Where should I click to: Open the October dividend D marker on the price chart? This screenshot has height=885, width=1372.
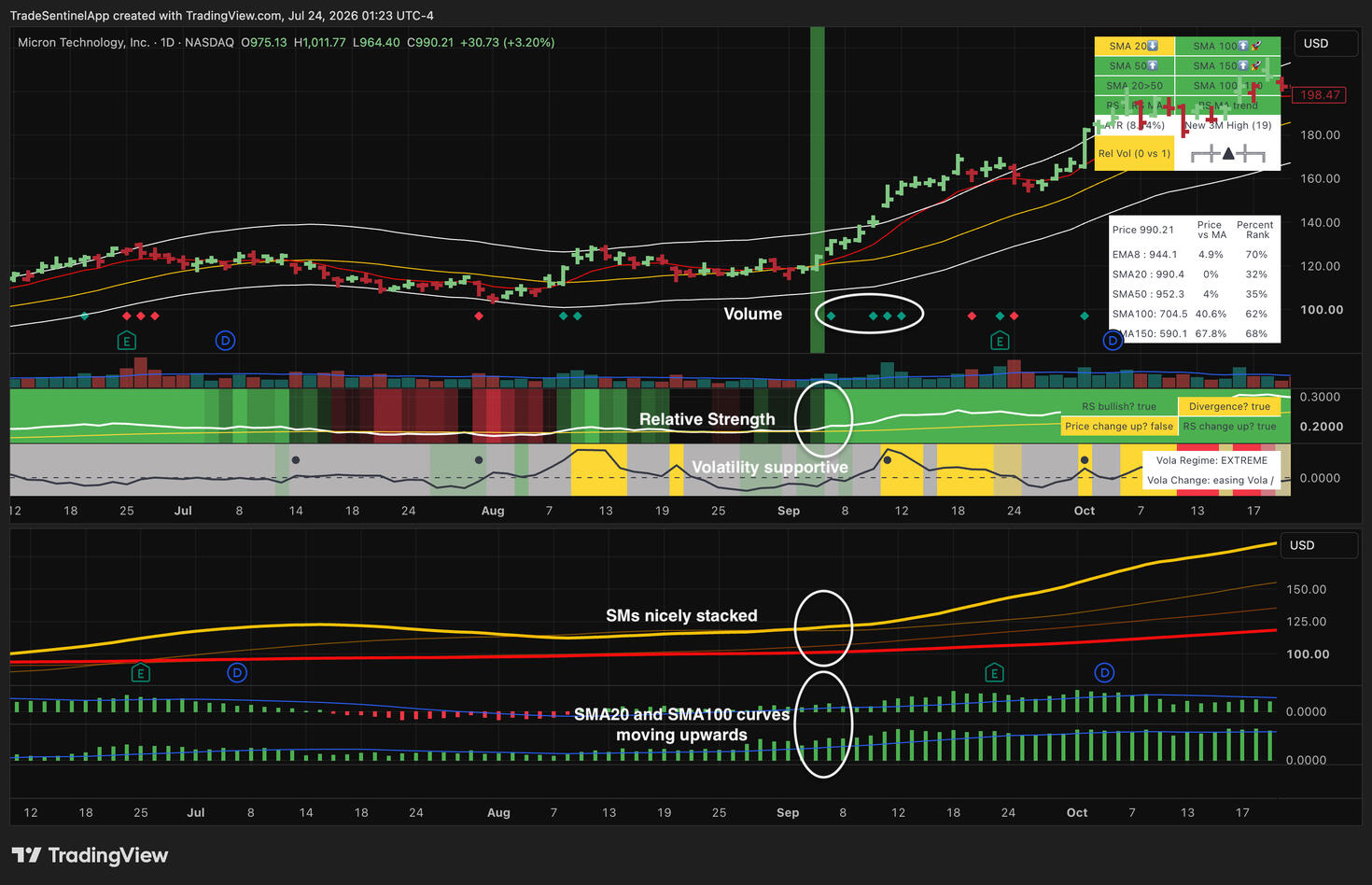[1112, 341]
